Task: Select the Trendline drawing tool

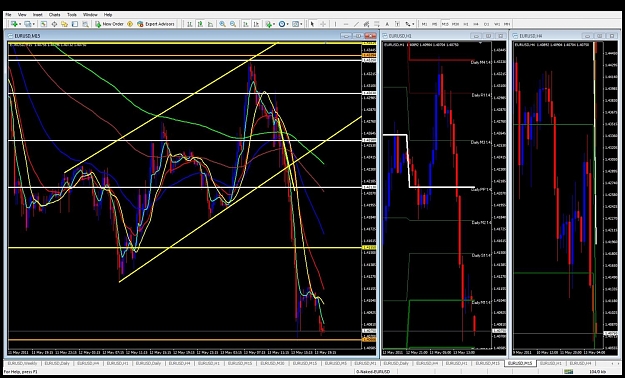Action: click(356, 24)
